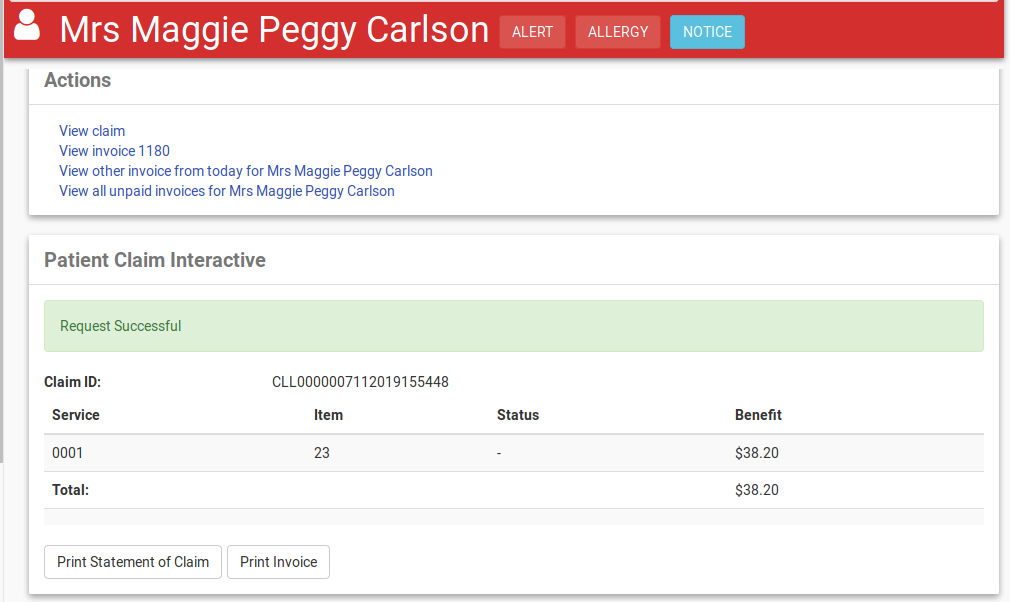
Task: Open the ALERT badge
Action: click(532, 32)
